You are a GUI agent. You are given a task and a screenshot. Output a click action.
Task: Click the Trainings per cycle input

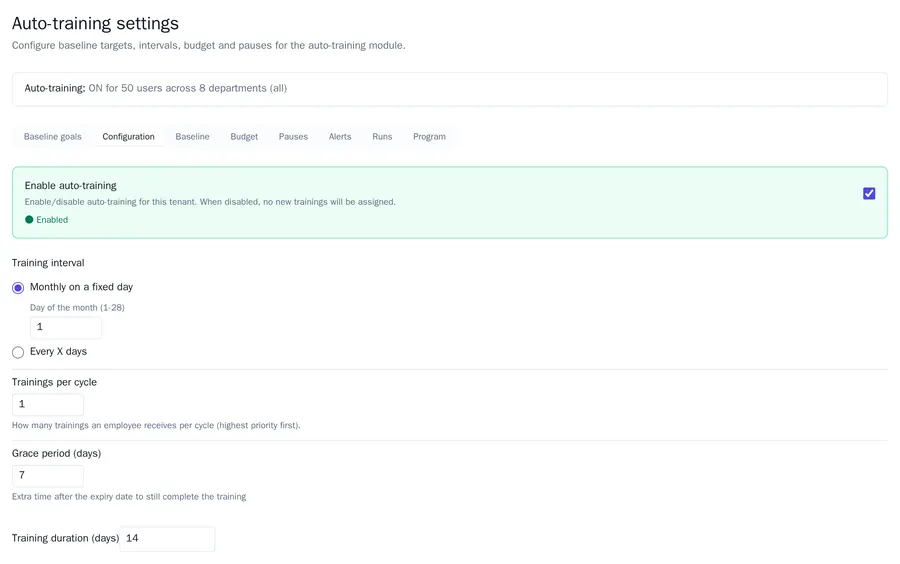(x=48, y=404)
